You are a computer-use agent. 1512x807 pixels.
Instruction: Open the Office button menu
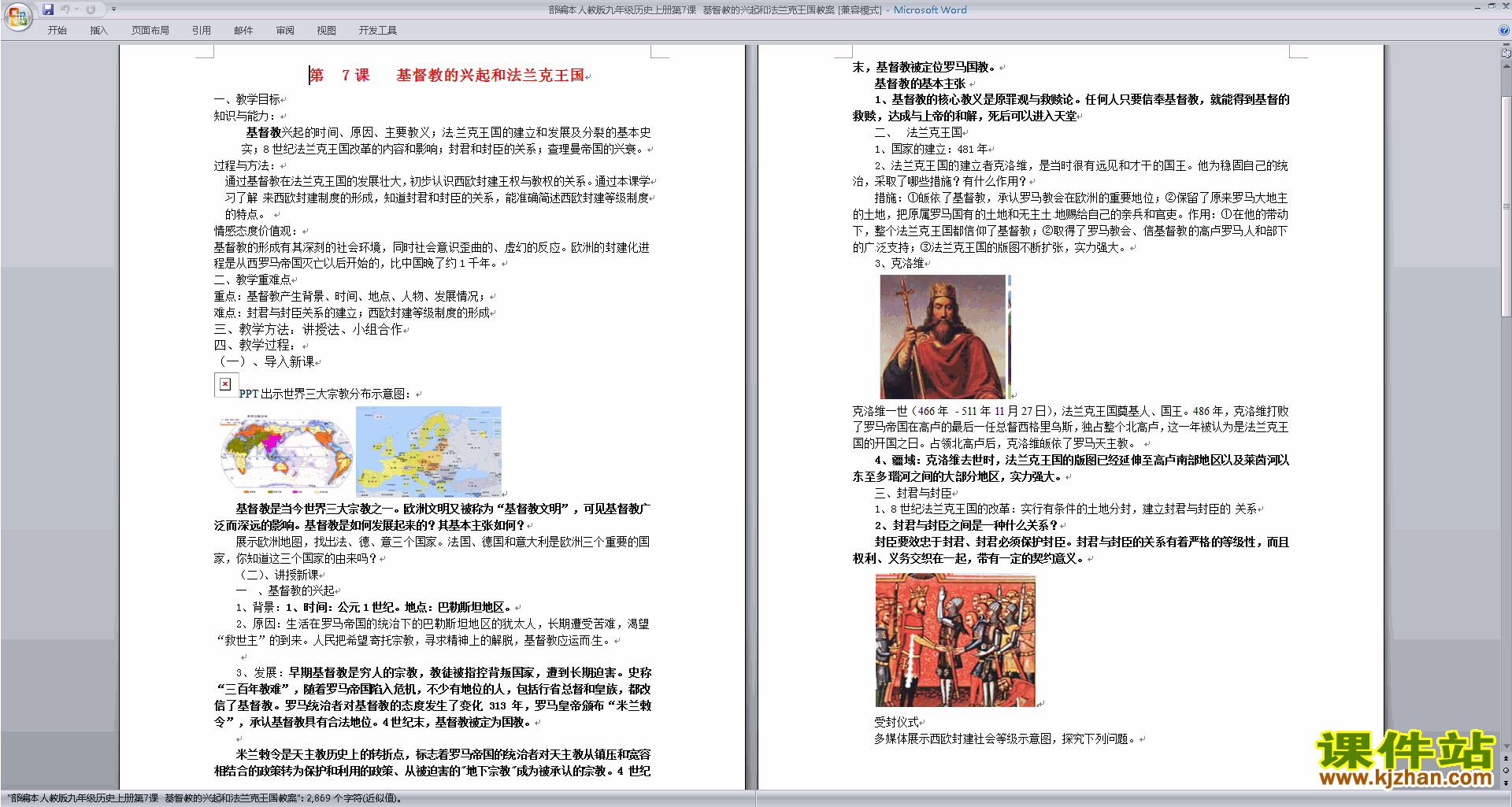coord(17,17)
